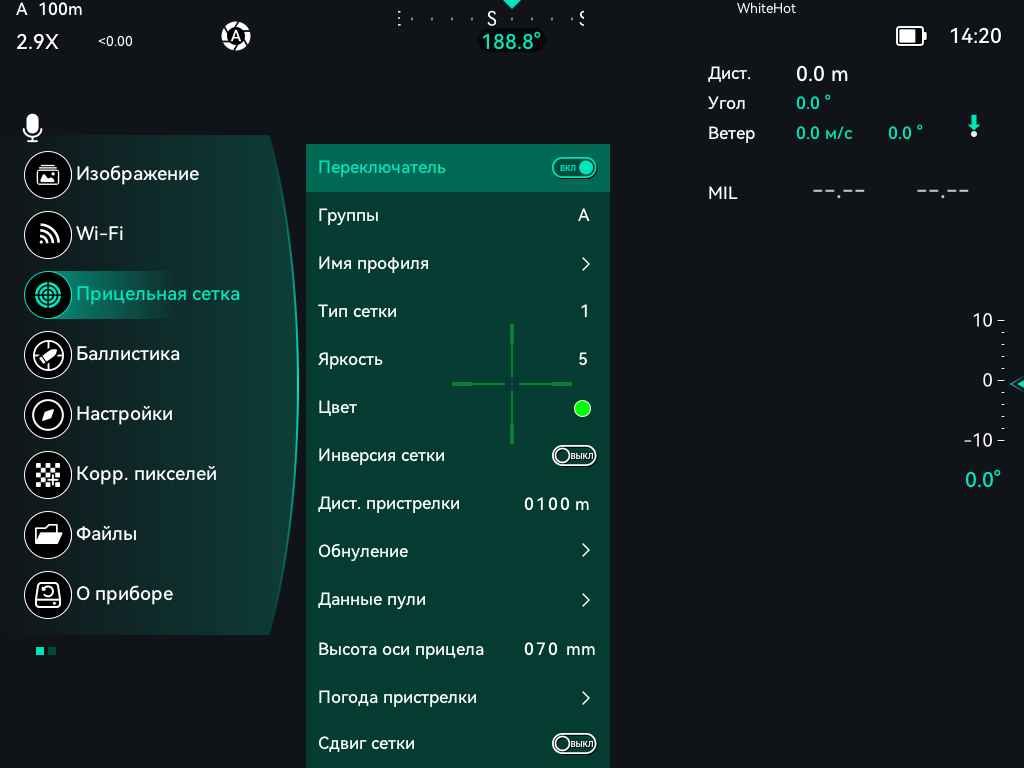Open the Wi-Fi menu entry
This screenshot has height=768, width=1024.
click(x=100, y=233)
